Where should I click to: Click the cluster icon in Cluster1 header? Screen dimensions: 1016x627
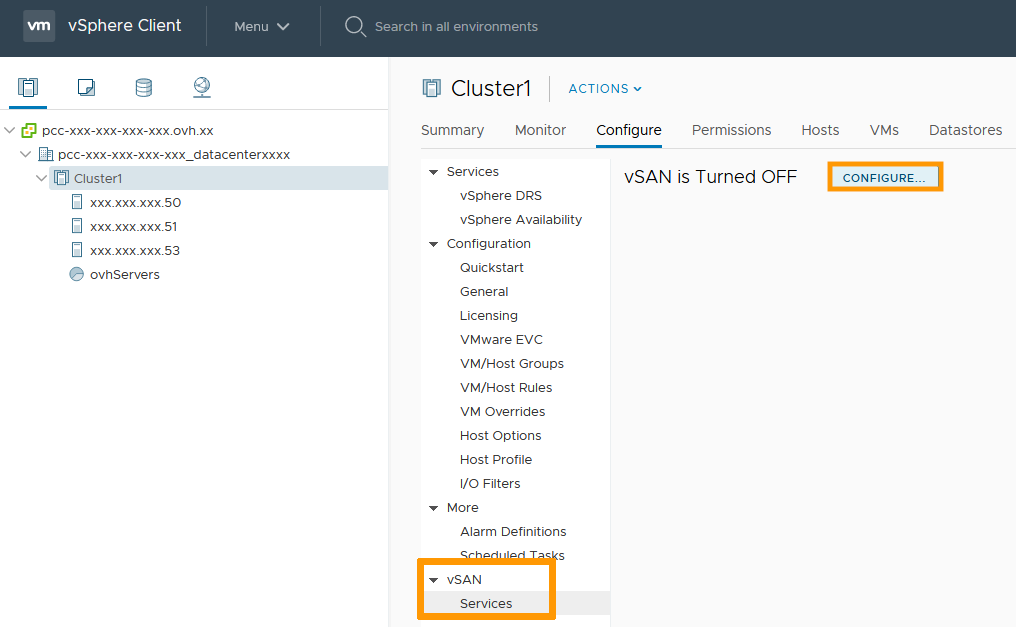(x=432, y=88)
